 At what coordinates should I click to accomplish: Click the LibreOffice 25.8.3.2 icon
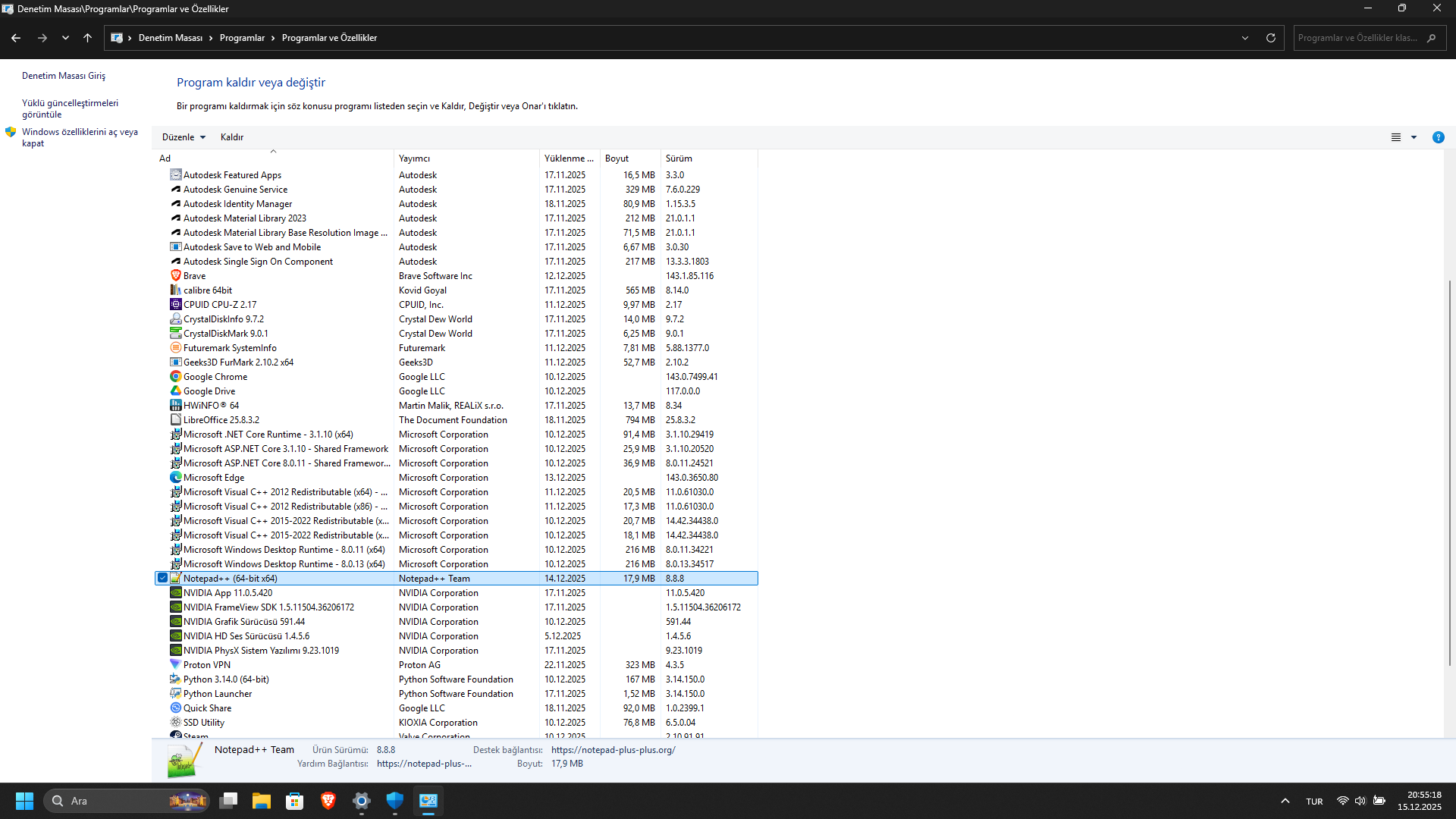point(176,420)
